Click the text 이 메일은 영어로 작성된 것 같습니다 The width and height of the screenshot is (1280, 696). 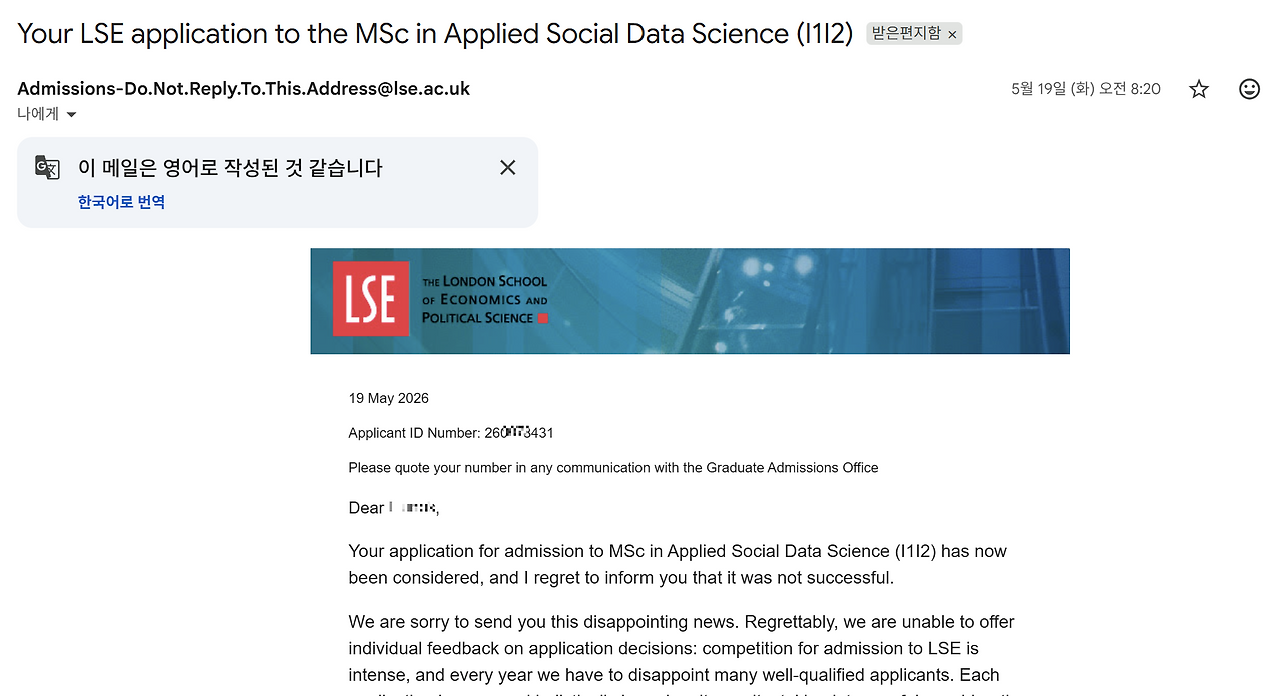point(230,167)
